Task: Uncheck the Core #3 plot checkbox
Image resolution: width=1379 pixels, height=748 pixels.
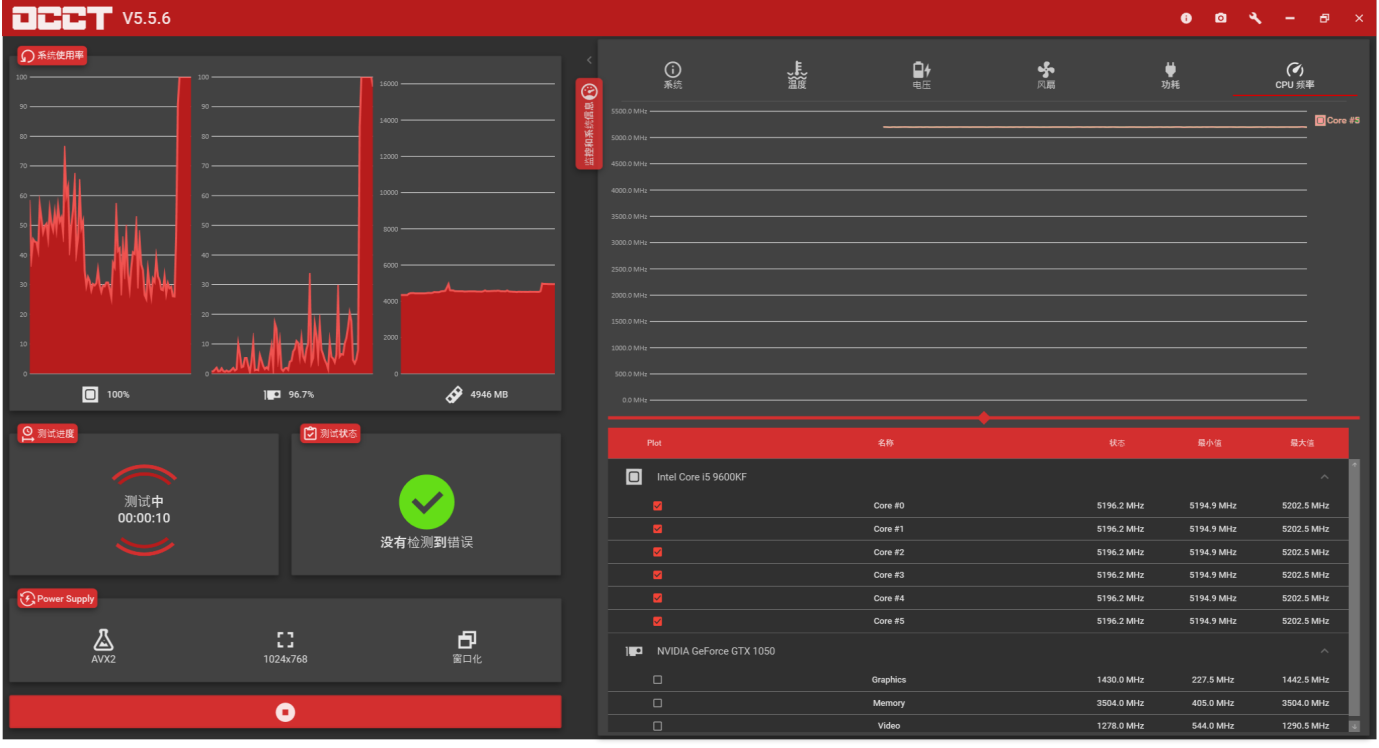Action: [657, 575]
